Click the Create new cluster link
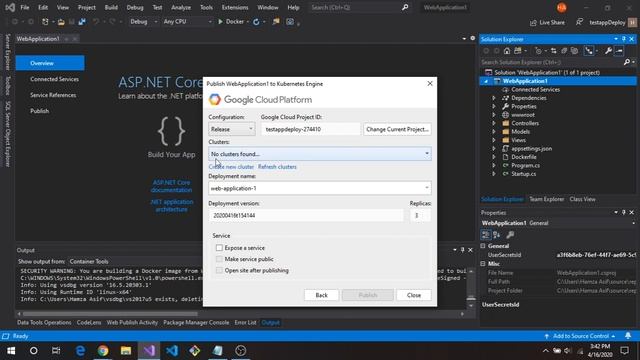 pyautogui.click(x=231, y=167)
